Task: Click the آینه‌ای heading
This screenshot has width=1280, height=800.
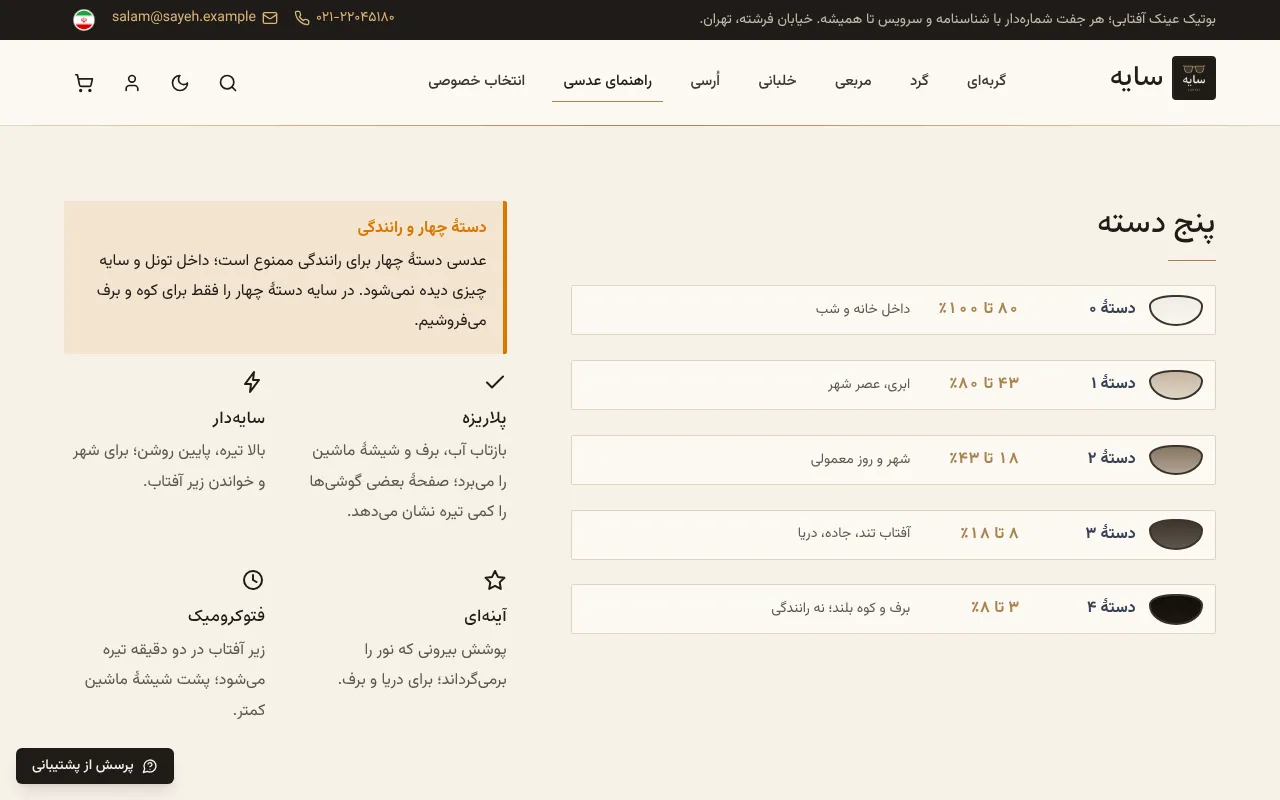Action: [x=485, y=616]
